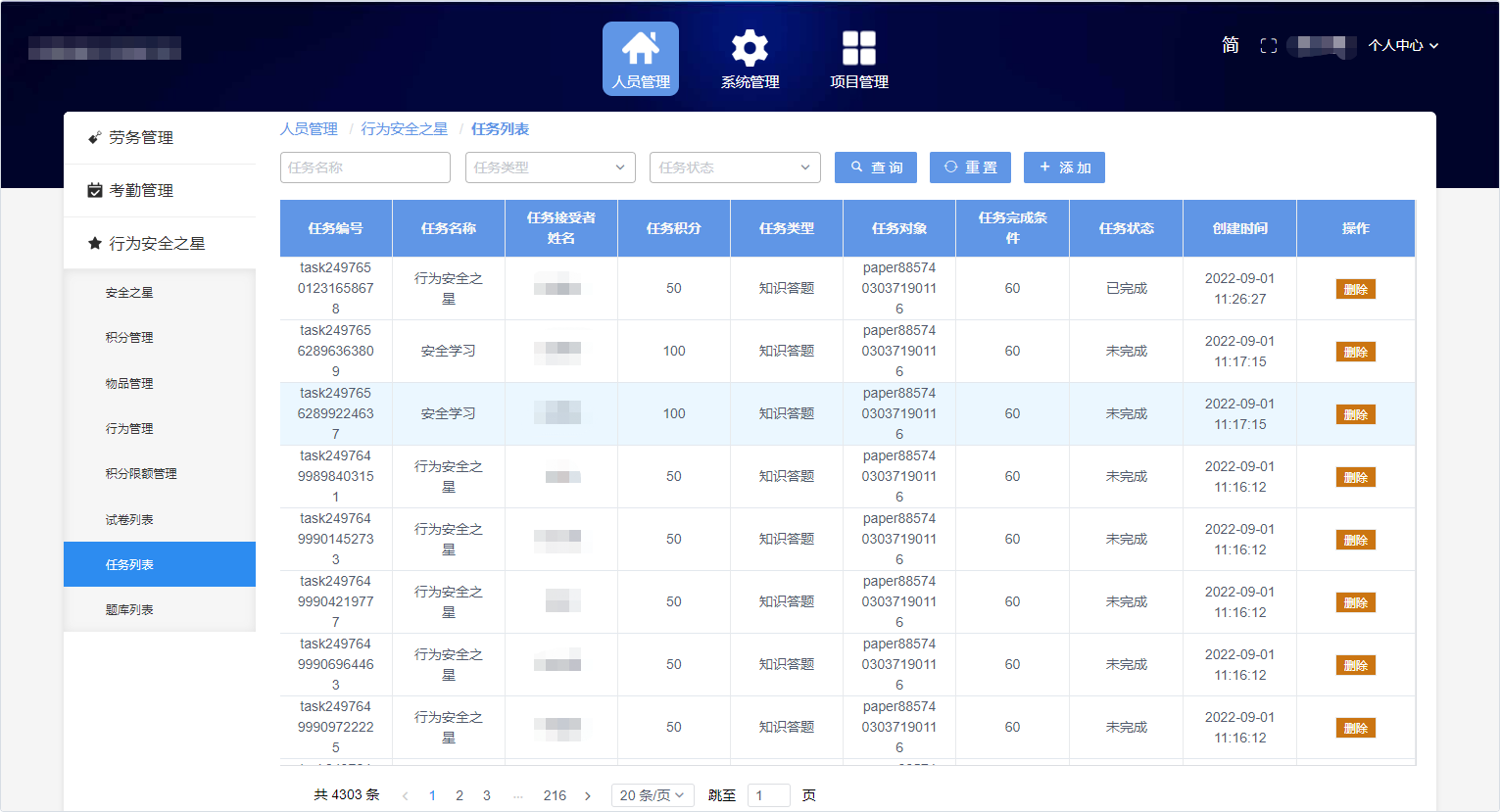Open 系统管理 gear icon in top navigation
1500x812 pixels.
click(x=750, y=59)
